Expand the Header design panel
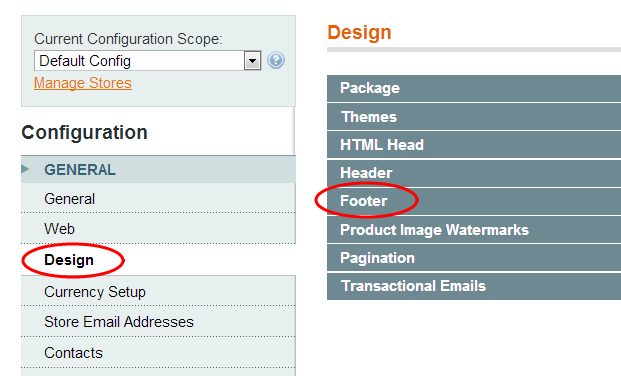 coord(474,173)
